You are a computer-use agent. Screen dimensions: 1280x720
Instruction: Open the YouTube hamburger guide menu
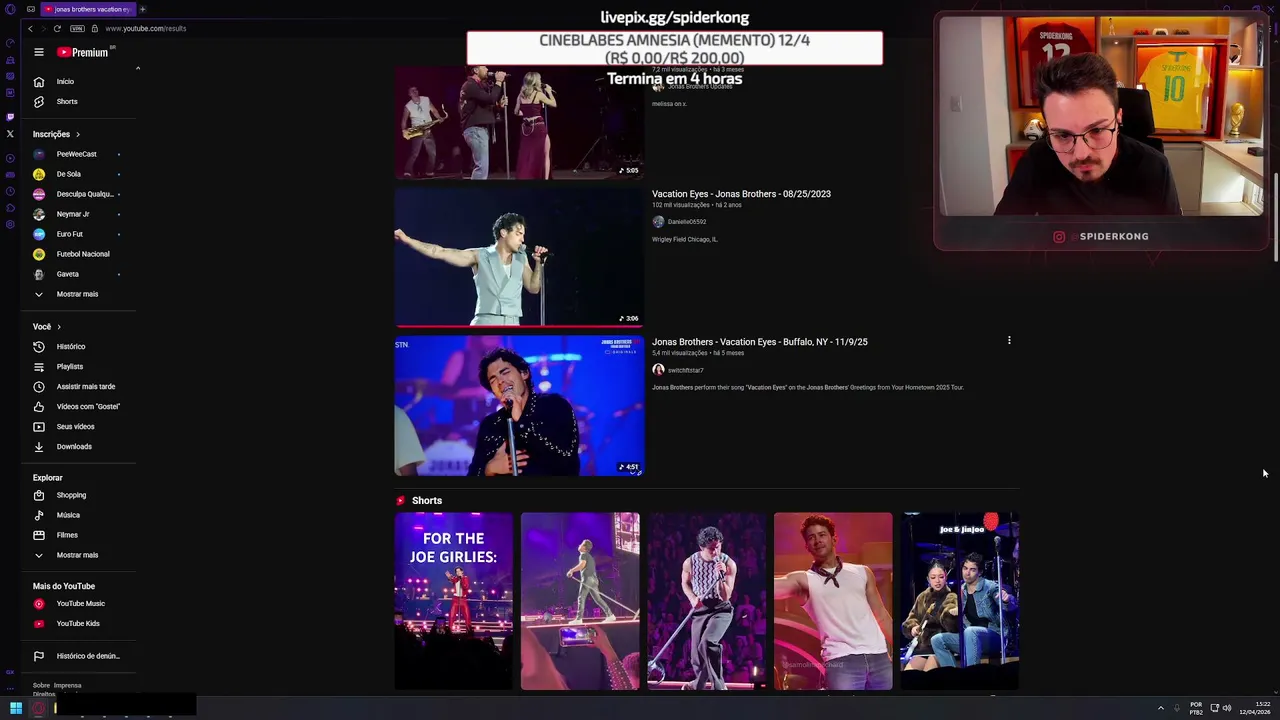[38, 52]
